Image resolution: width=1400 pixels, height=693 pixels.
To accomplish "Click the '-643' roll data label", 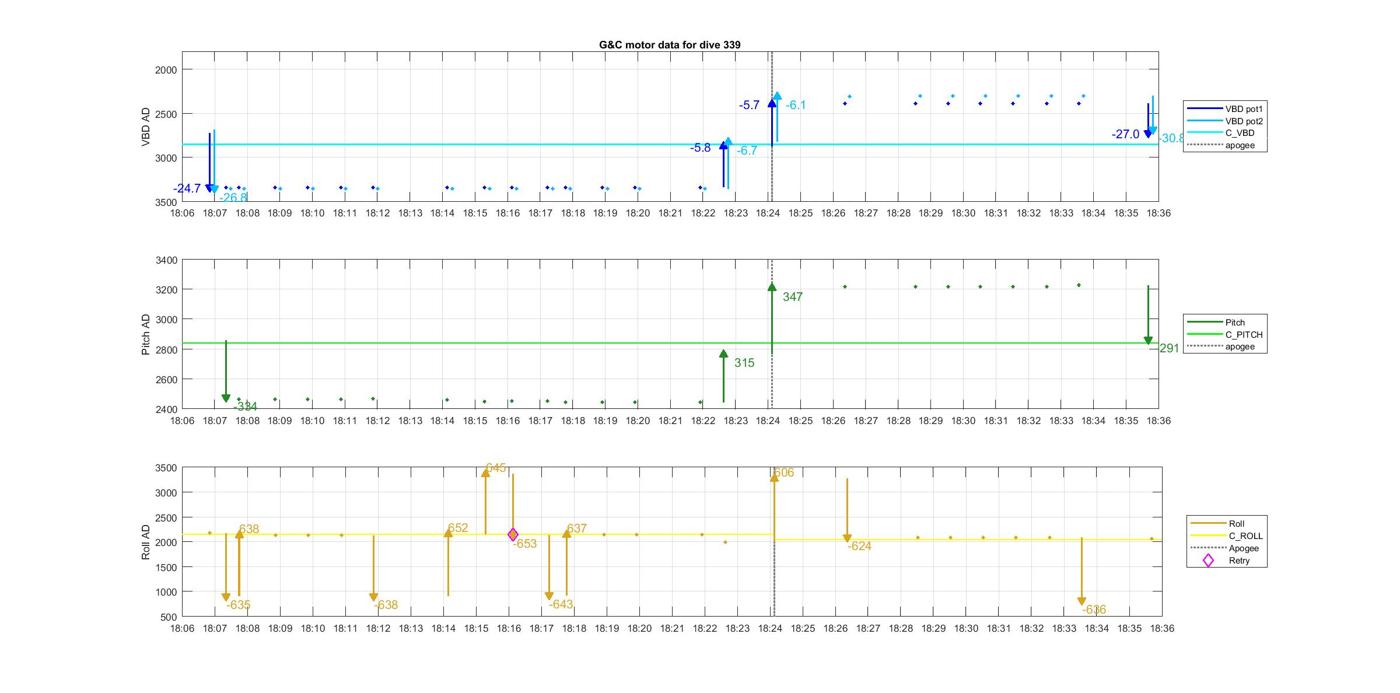I will pos(561,604).
